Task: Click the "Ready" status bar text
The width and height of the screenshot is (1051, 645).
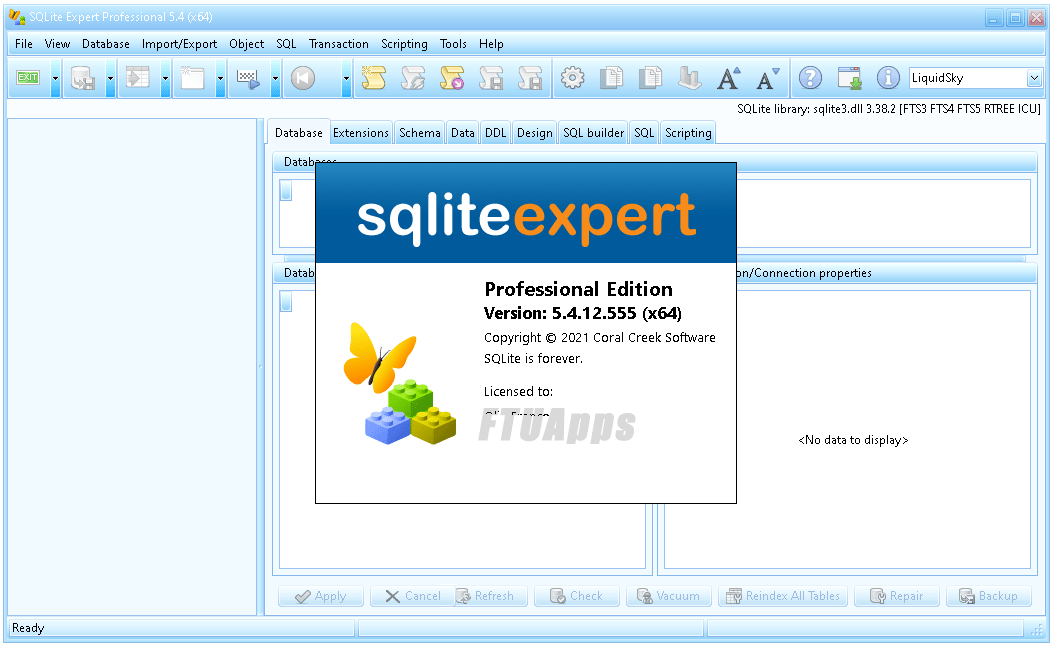Action: [28, 628]
